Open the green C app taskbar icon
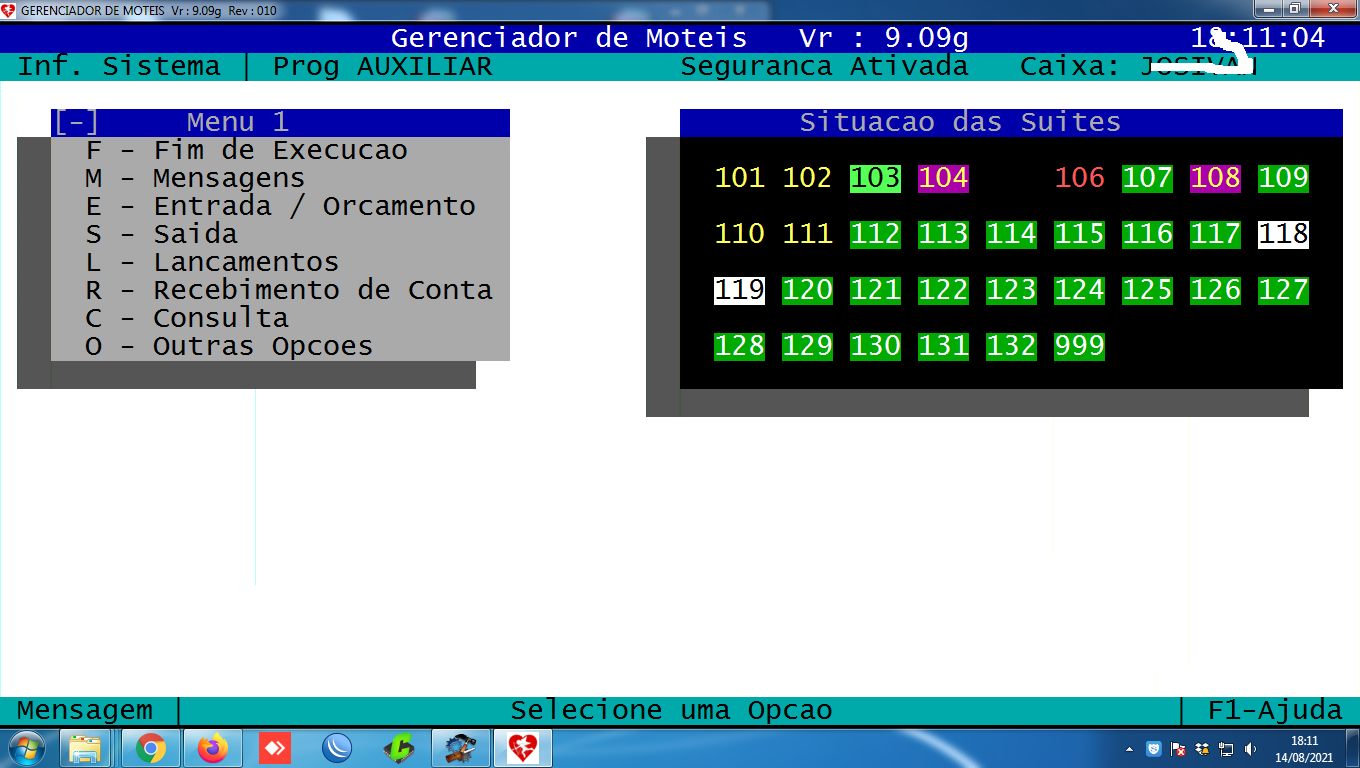The image size is (1360, 768). tap(399, 748)
